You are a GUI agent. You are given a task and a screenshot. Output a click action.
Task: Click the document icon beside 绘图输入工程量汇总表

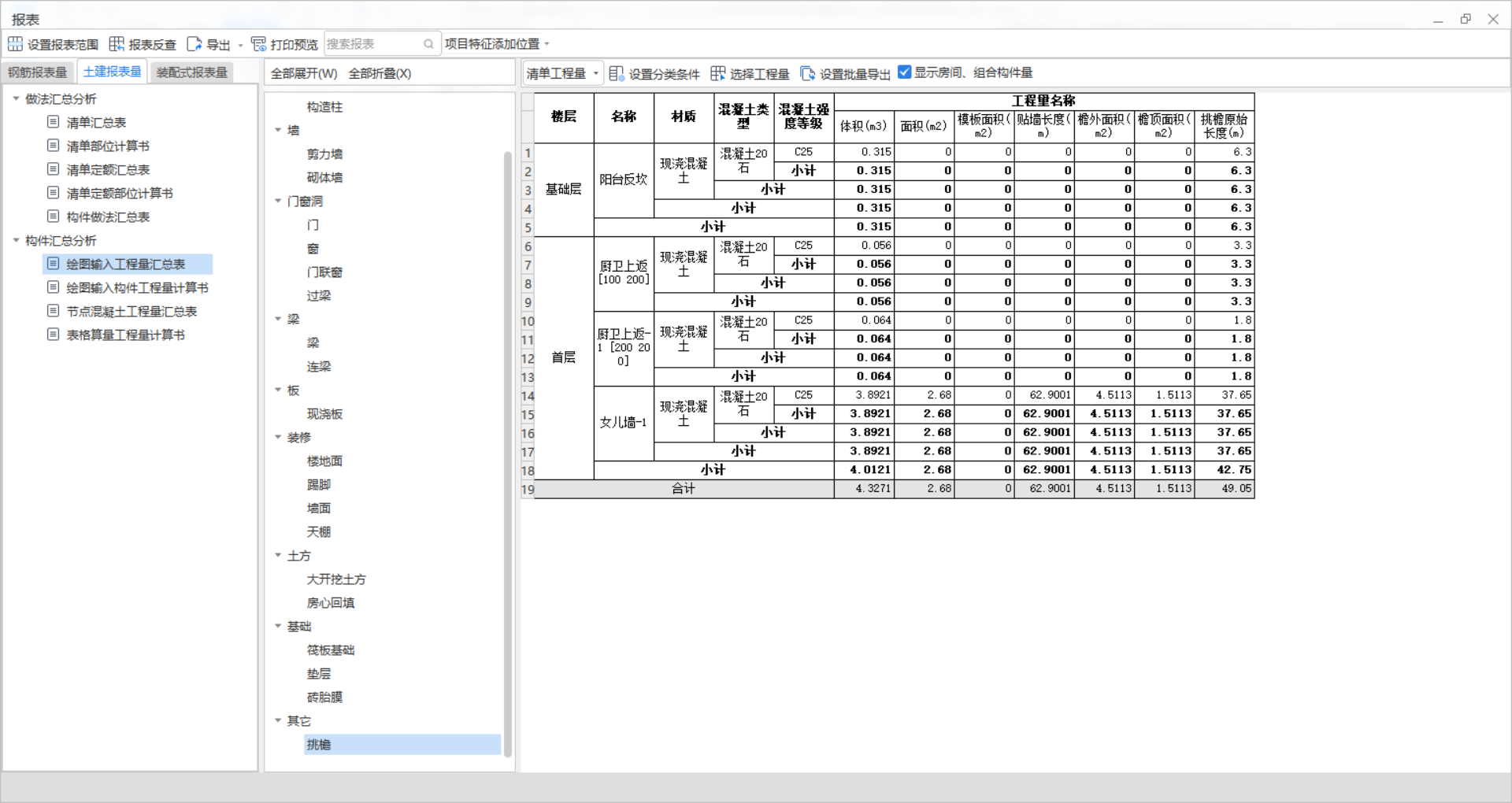click(x=53, y=264)
